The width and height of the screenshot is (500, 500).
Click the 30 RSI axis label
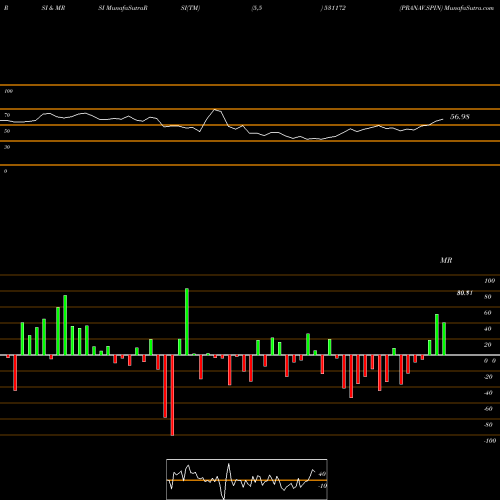[7, 147]
